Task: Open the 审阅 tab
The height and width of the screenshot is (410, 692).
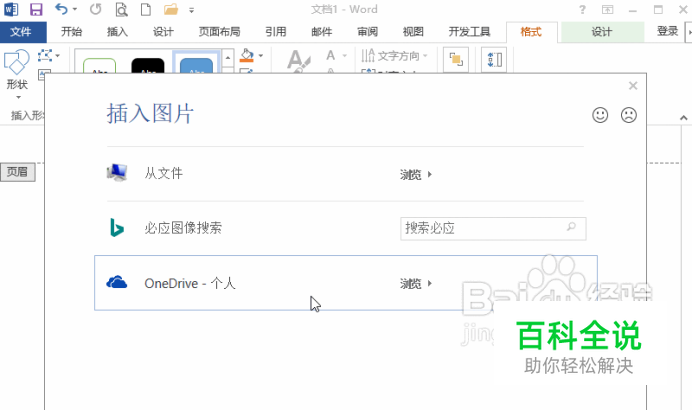Action: tap(367, 32)
